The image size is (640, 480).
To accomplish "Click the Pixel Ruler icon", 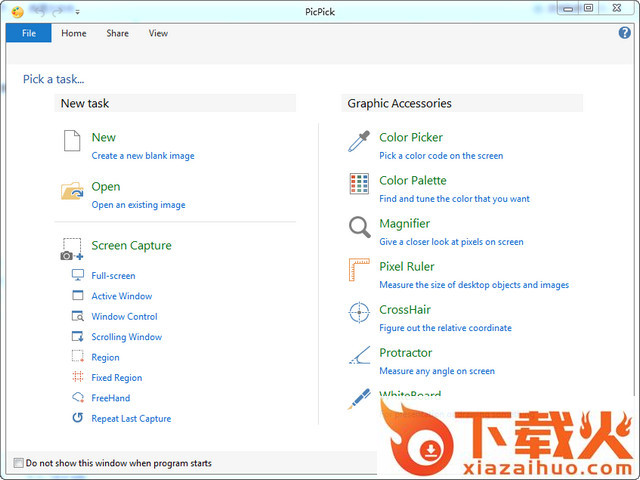I will pos(359,270).
